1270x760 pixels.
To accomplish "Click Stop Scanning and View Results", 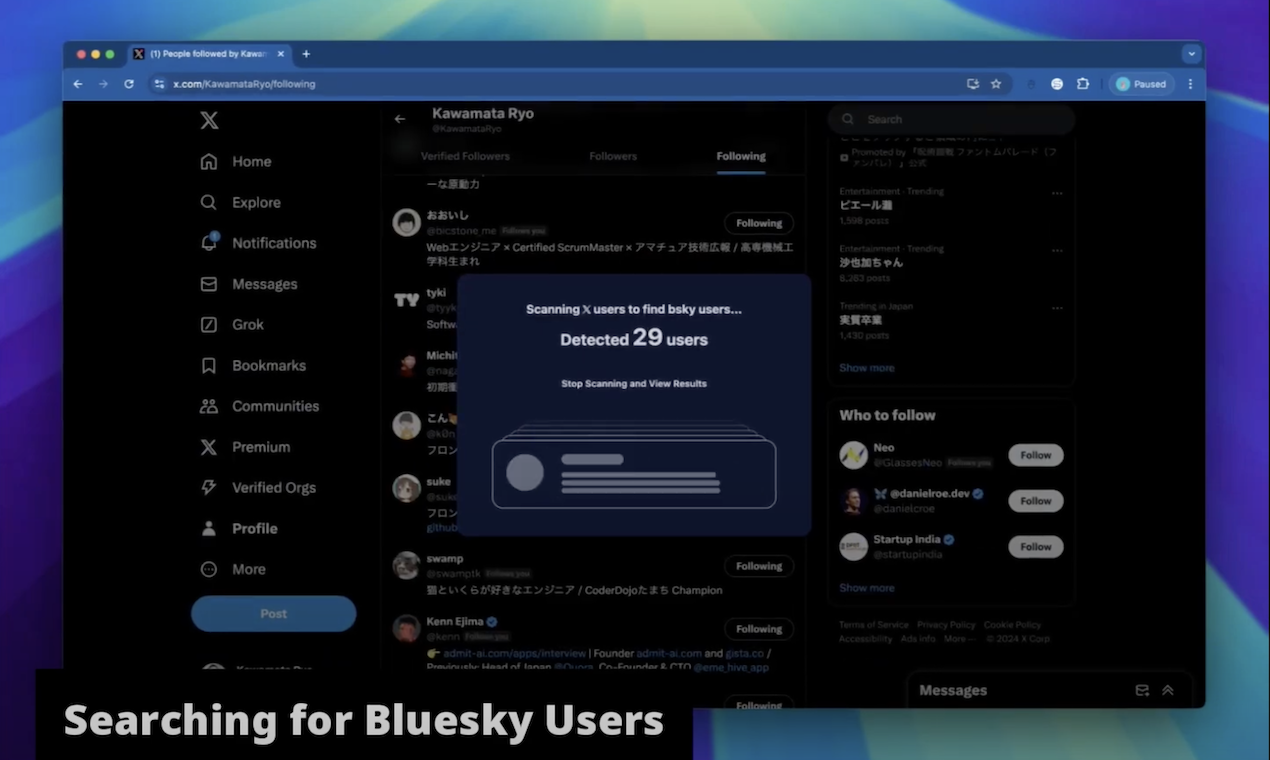I will [x=634, y=383].
